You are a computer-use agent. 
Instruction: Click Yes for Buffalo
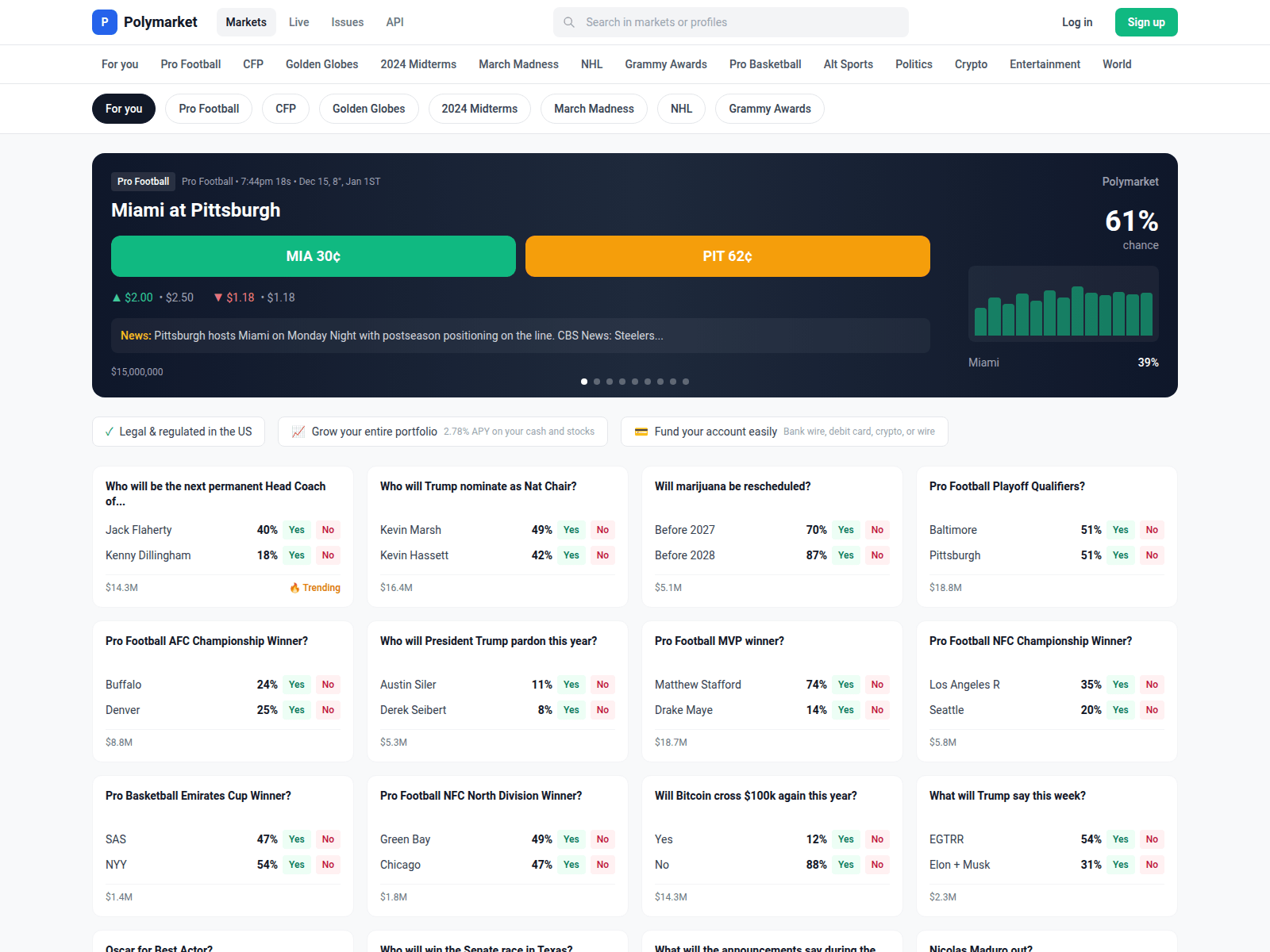[x=297, y=685]
